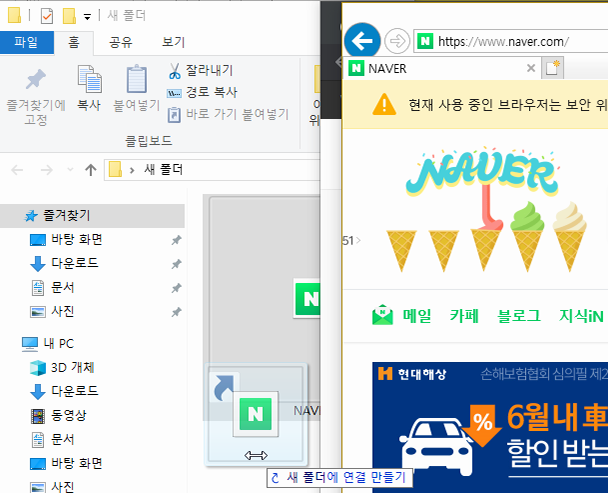The image size is (608, 493).
Task: Click the 즐겨찾기에 고정 pin icon
Action: coord(36,79)
